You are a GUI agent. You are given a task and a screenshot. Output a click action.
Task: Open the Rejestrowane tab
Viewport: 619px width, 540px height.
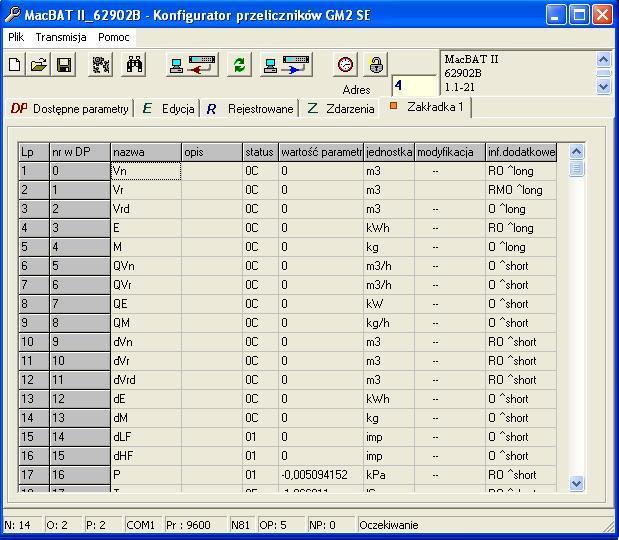(x=249, y=109)
